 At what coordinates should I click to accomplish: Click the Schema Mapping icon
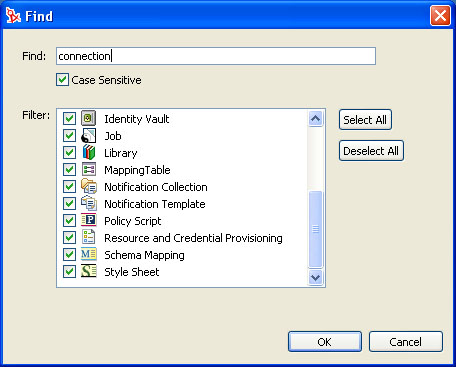pyautogui.click(x=89, y=255)
